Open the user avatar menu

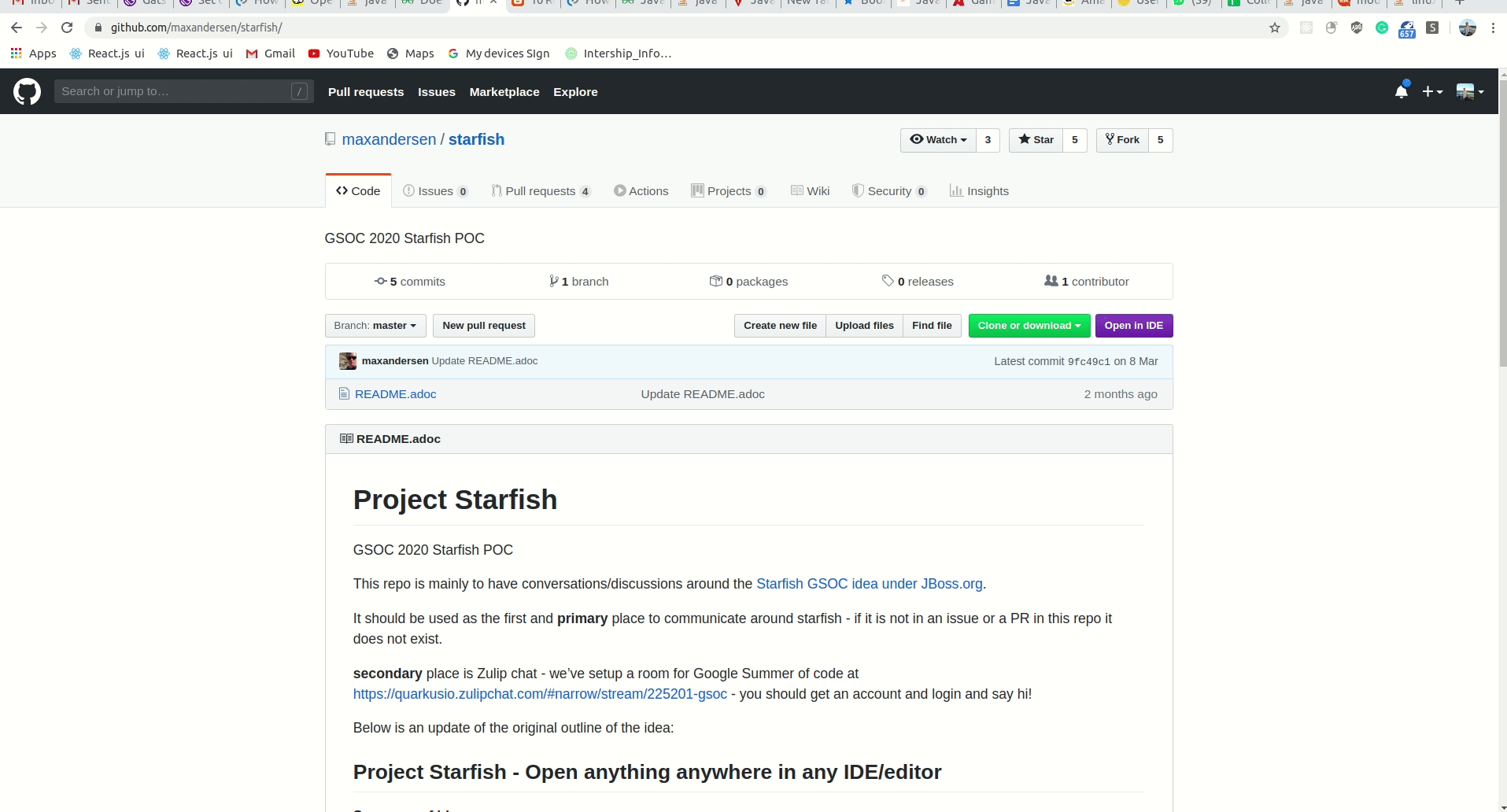tap(1470, 91)
